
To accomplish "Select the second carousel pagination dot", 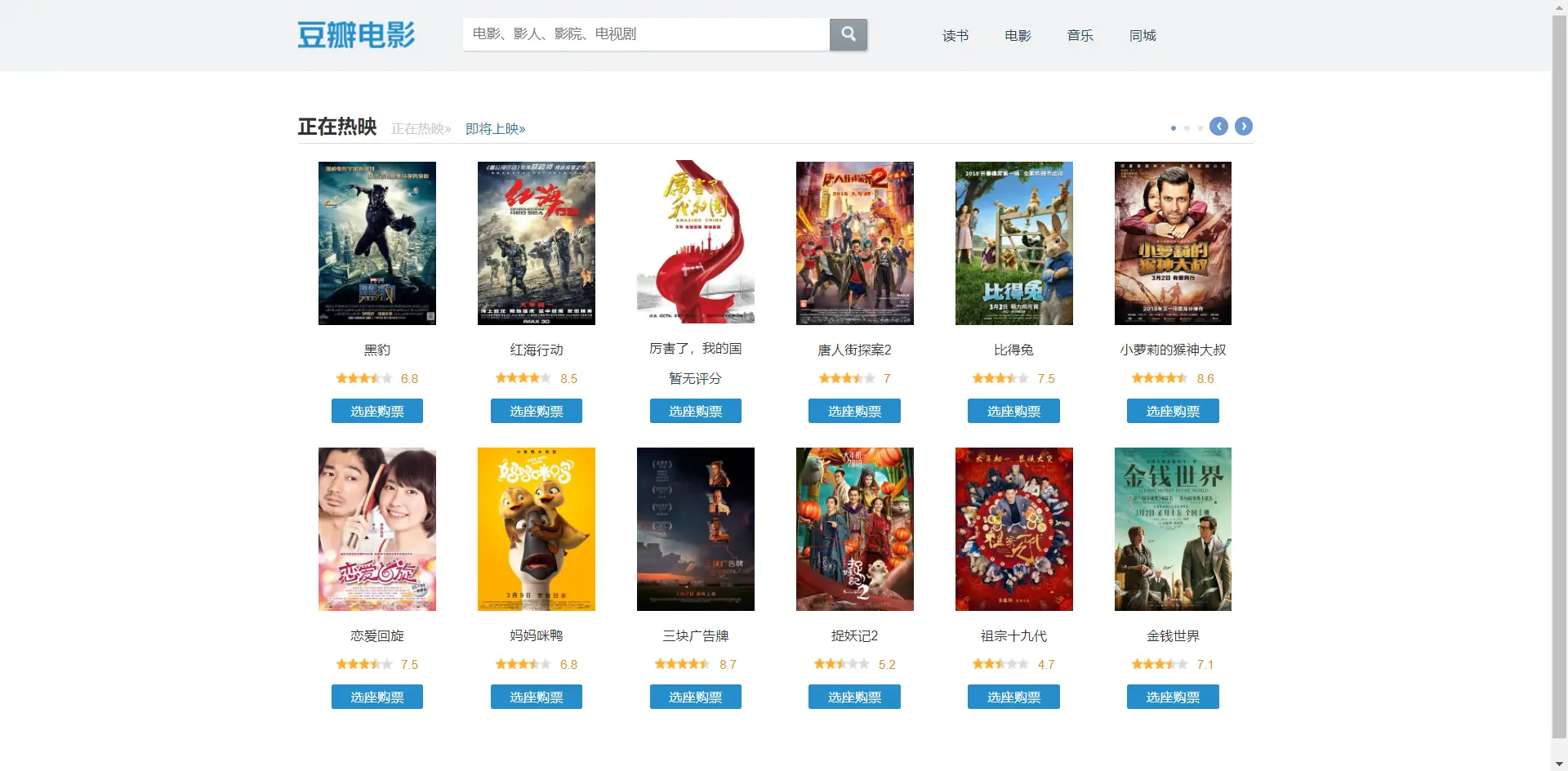I will 1187,128.
